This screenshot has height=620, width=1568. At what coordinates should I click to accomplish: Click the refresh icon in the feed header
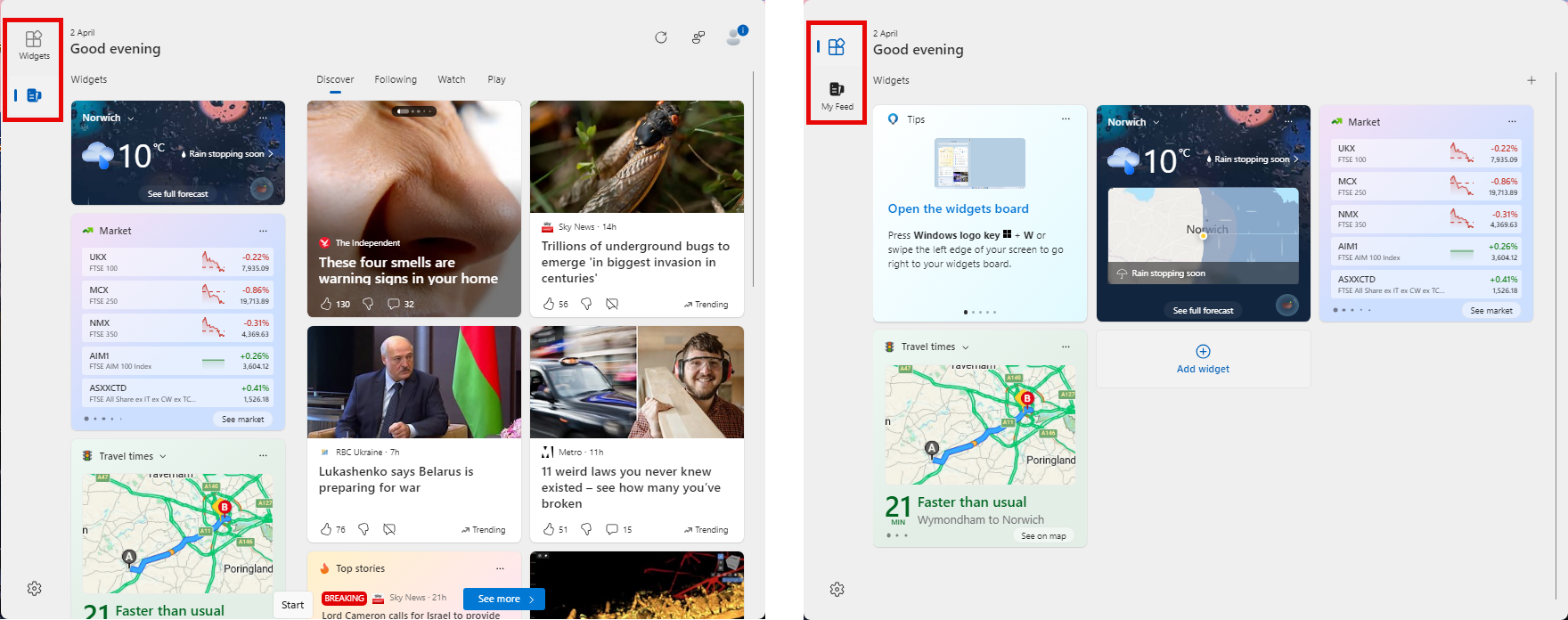pos(661,37)
